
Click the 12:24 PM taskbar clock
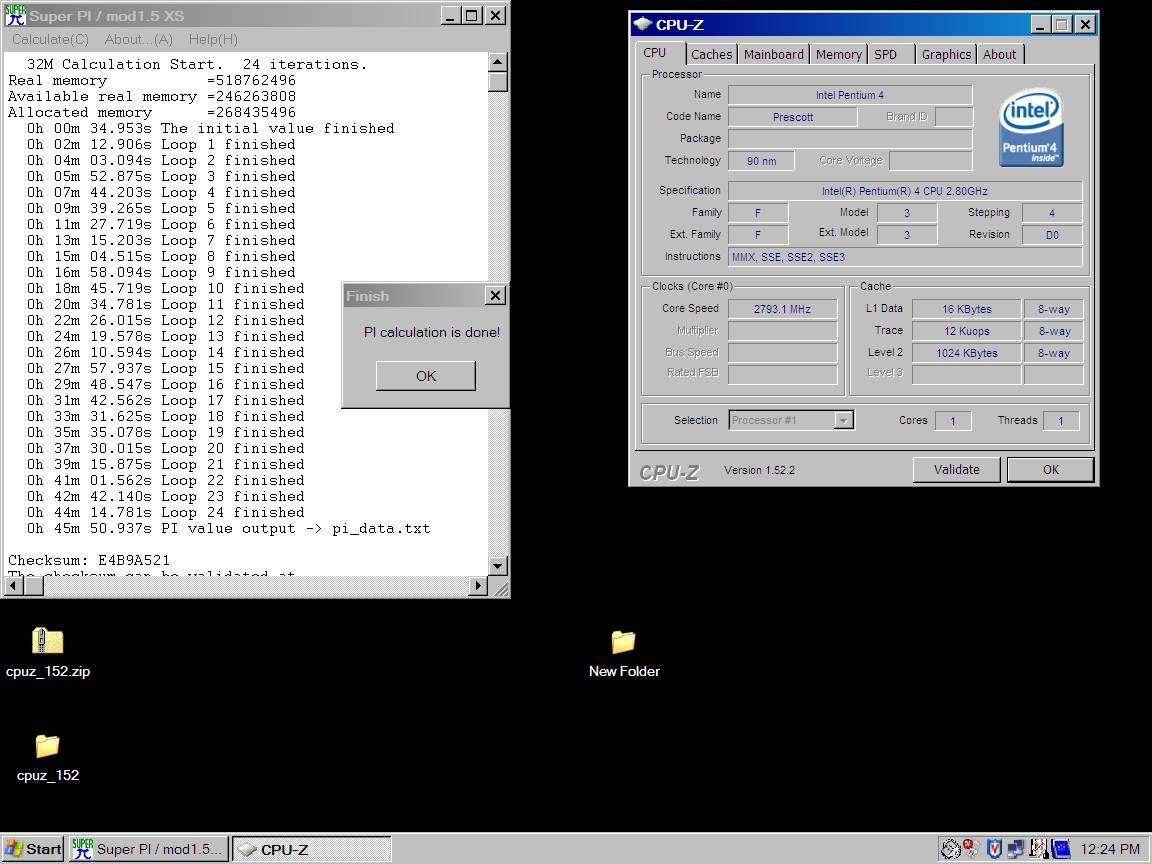coord(1110,849)
